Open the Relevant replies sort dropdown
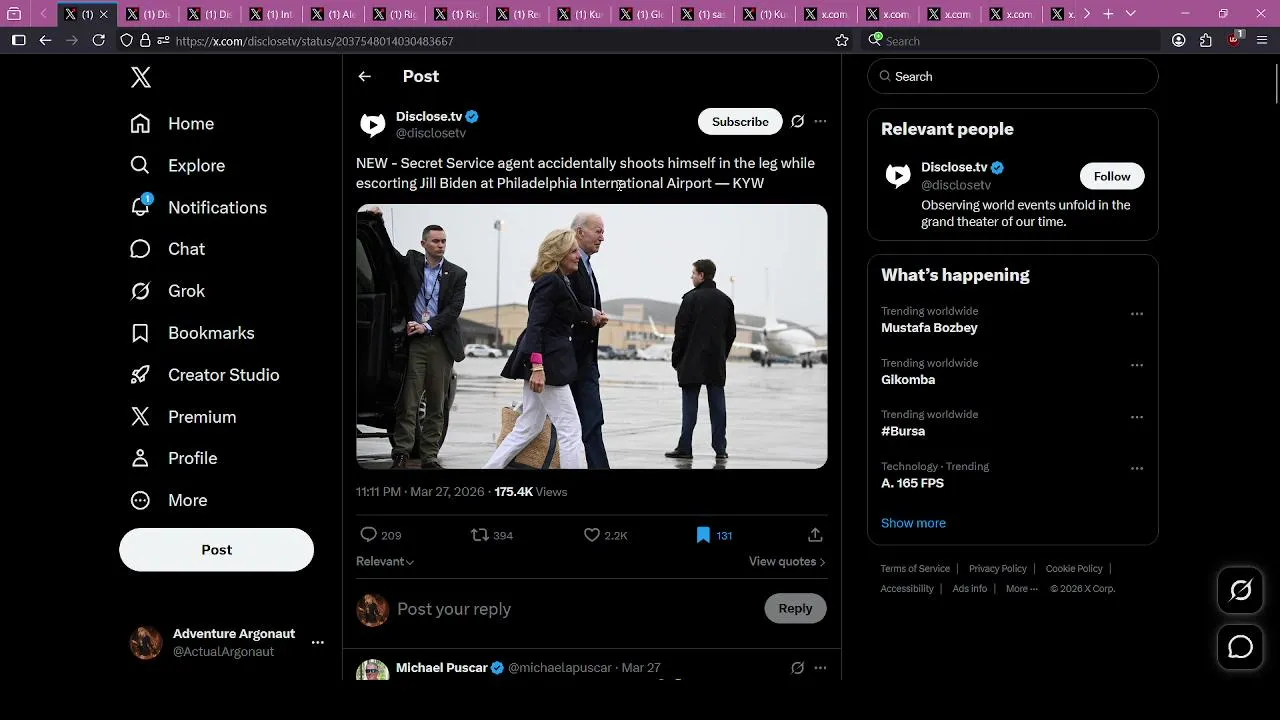The image size is (1280, 720). (x=385, y=561)
